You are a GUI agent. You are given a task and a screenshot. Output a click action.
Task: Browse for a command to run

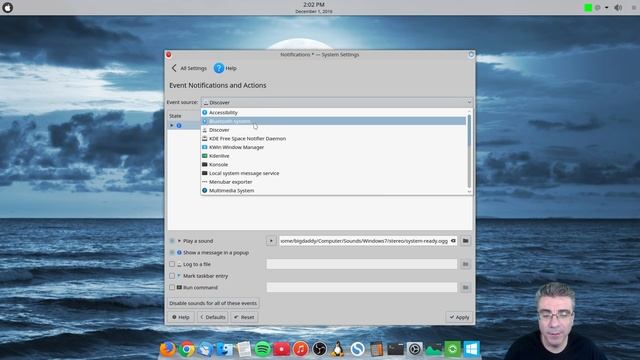[x=465, y=287]
